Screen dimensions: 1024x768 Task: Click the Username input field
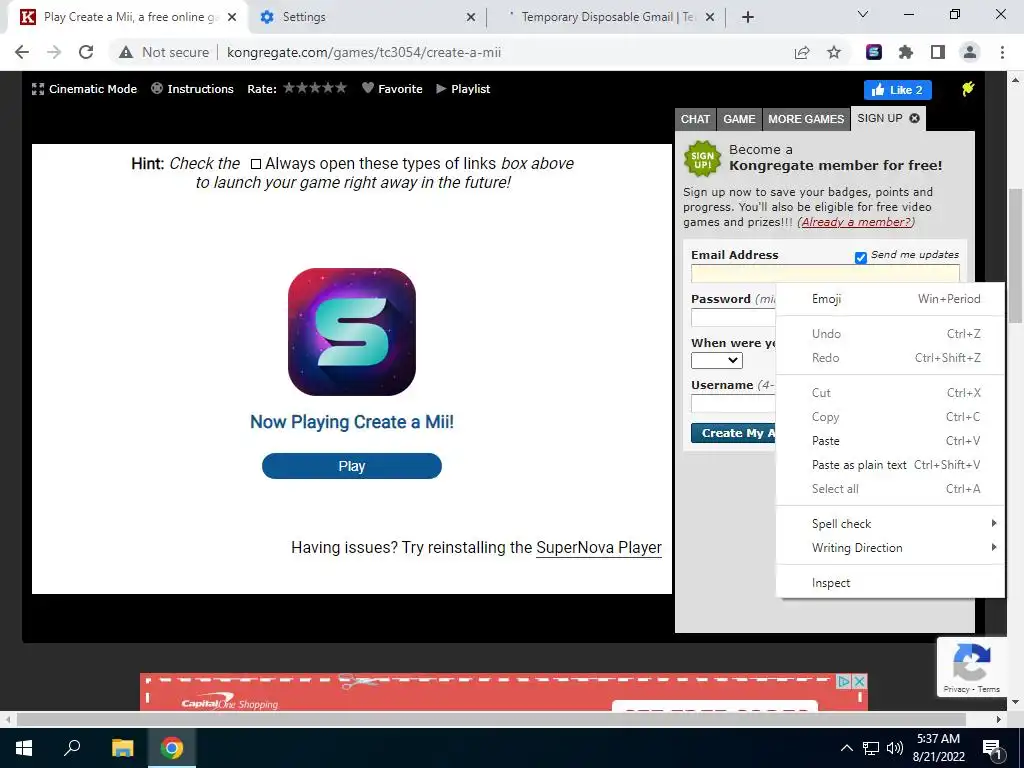point(733,403)
